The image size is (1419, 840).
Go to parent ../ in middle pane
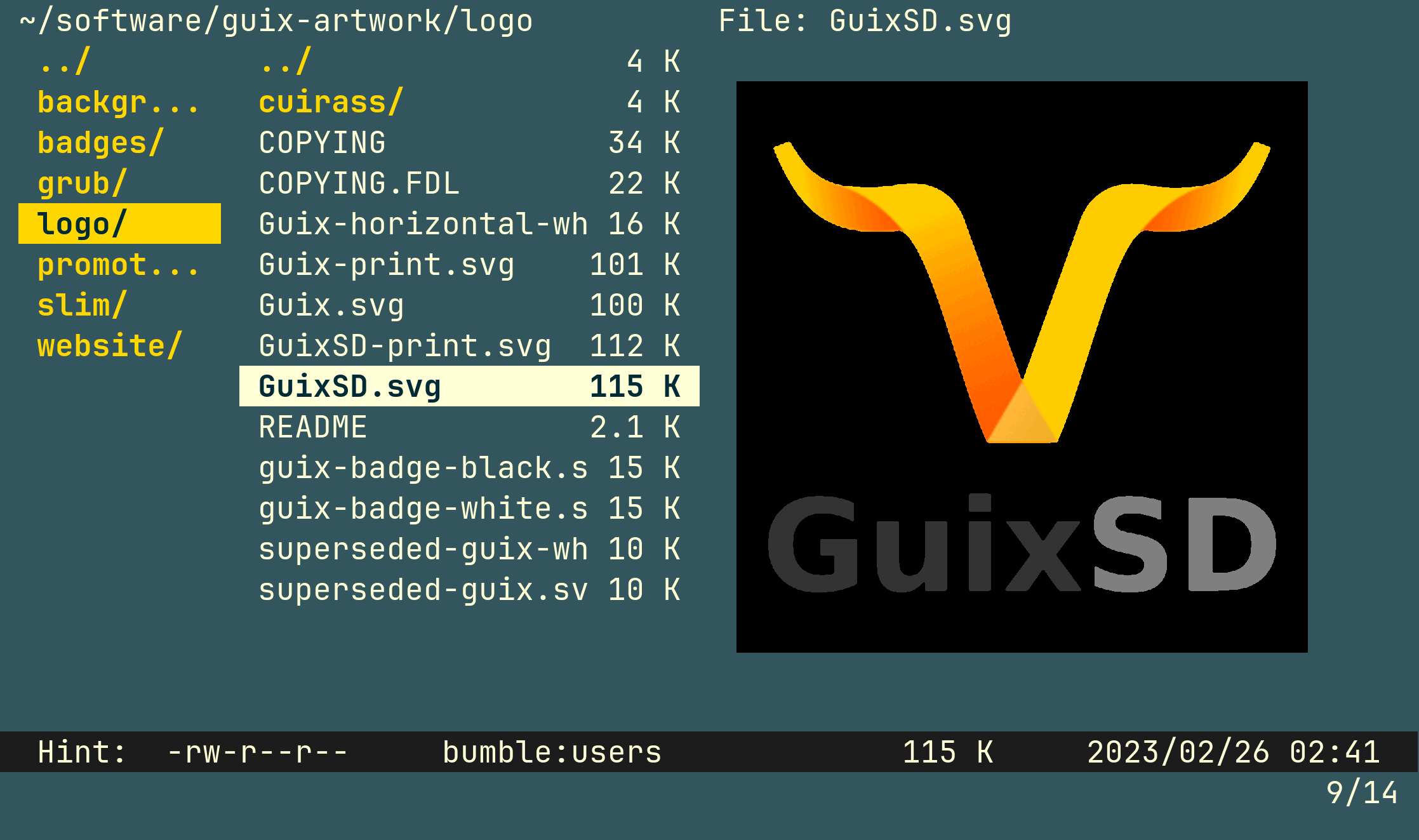pyautogui.click(x=286, y=62)
